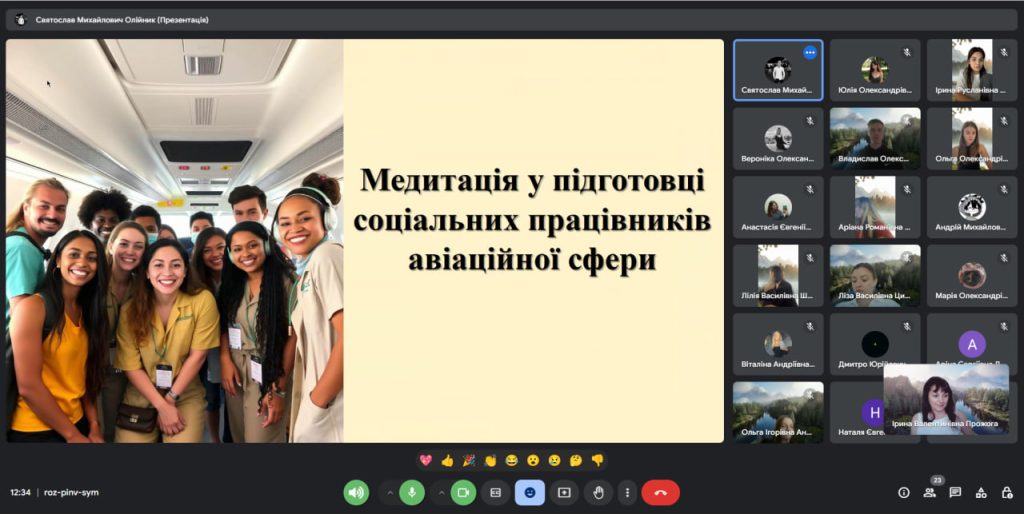Open the Activities shapes icon
This screenshot has height=514, width=1024.
pos(981,492)
